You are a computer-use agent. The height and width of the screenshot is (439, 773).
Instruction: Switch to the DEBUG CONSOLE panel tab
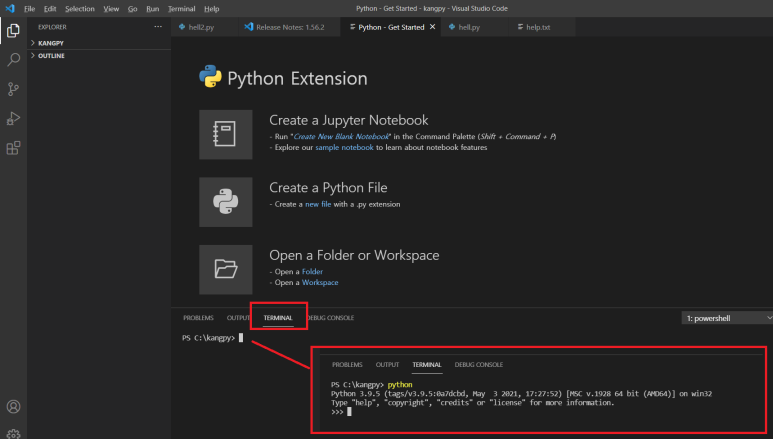click(330, 318)
